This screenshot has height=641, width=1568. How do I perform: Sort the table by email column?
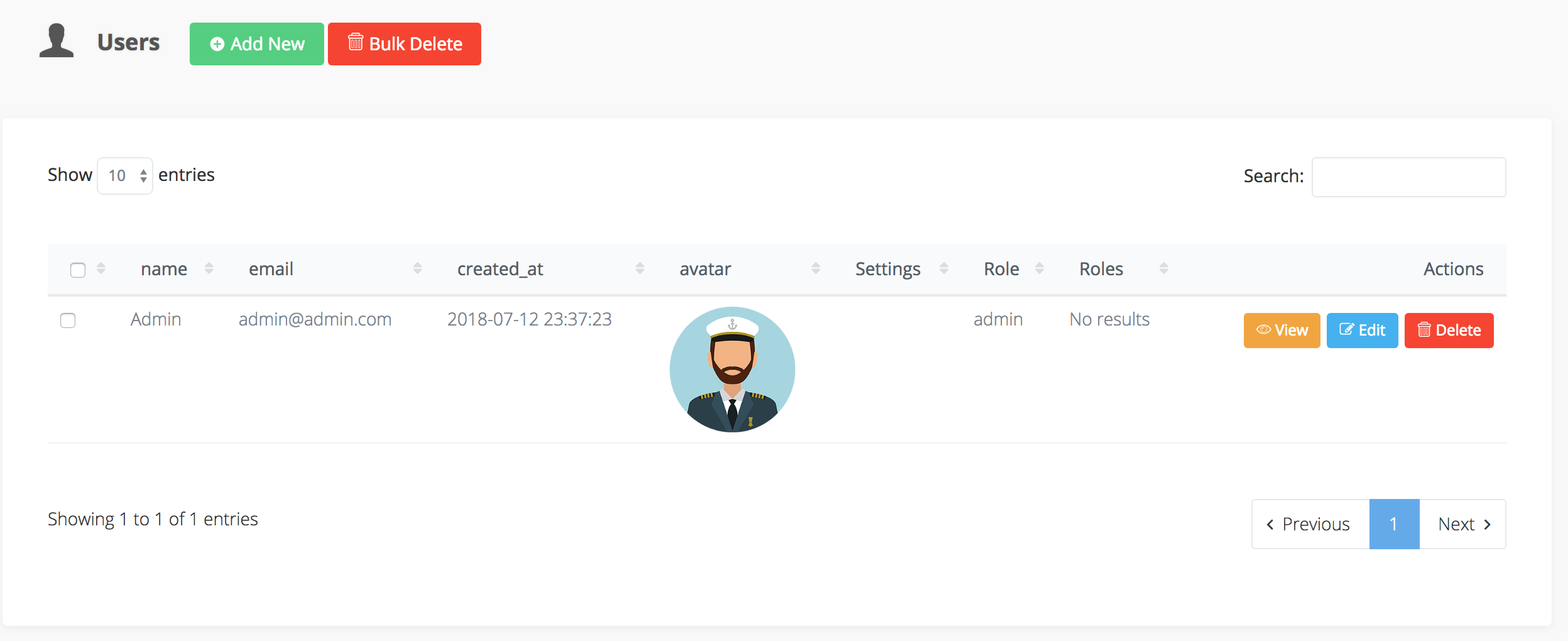click(418, 269)
